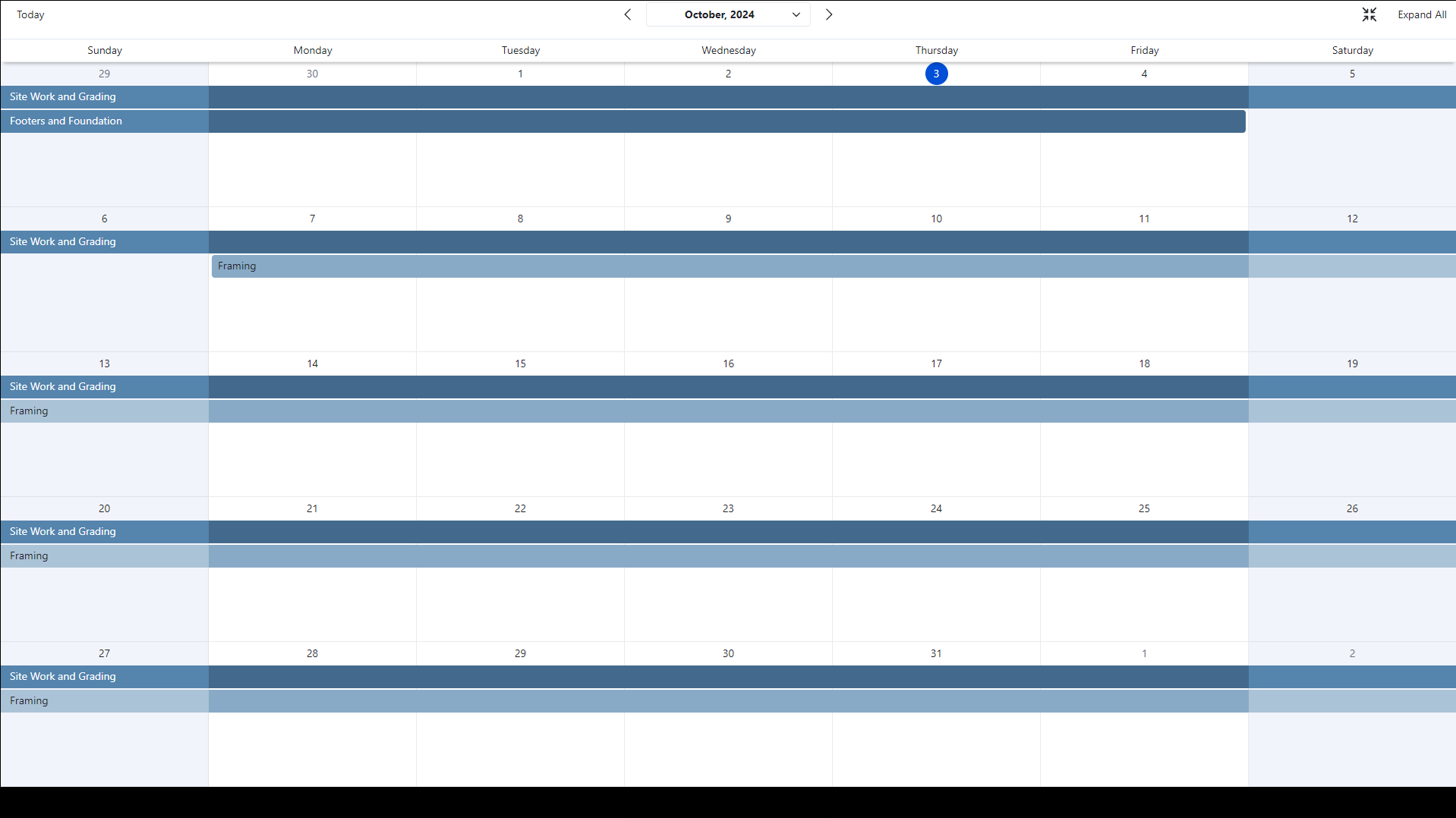The height and width of the screenshot is (818, 1456).
Task: Select date 25 on Friday
Action: click(1144, 508)
